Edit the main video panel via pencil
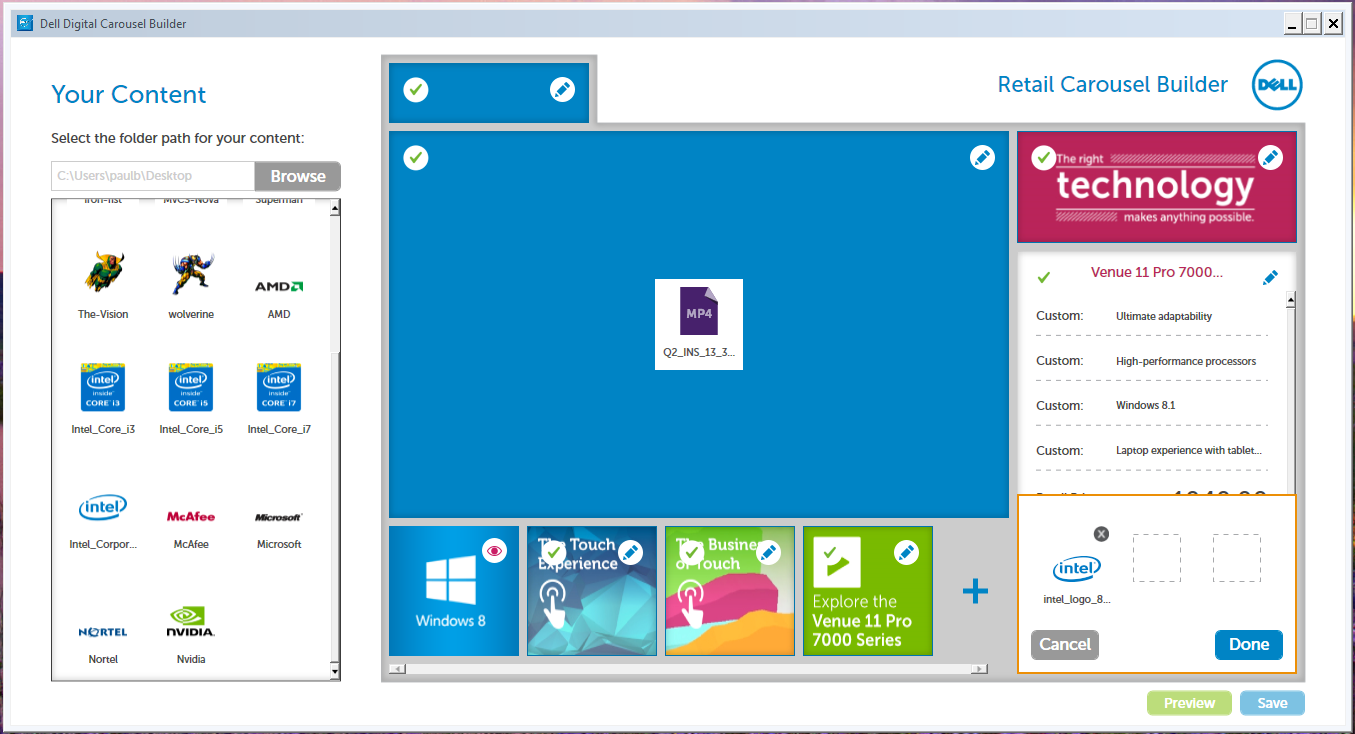Image resolution: width=1355 pixels, height=734 pixels. [982, 158]
